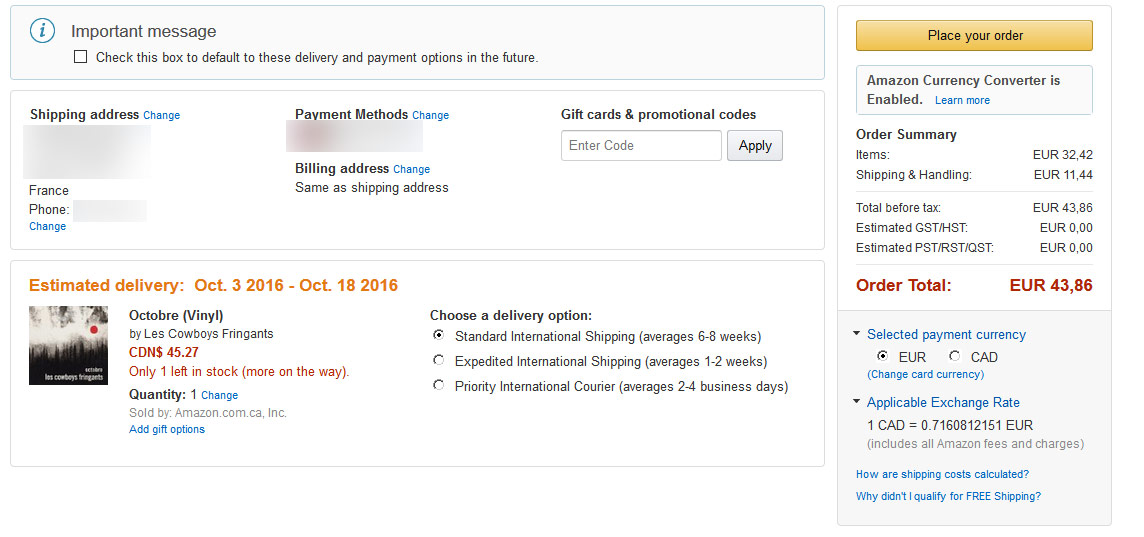This screenshot has height=537, width=1144.
Task: Open Add gift options link
Action: (x=167, y=429)
